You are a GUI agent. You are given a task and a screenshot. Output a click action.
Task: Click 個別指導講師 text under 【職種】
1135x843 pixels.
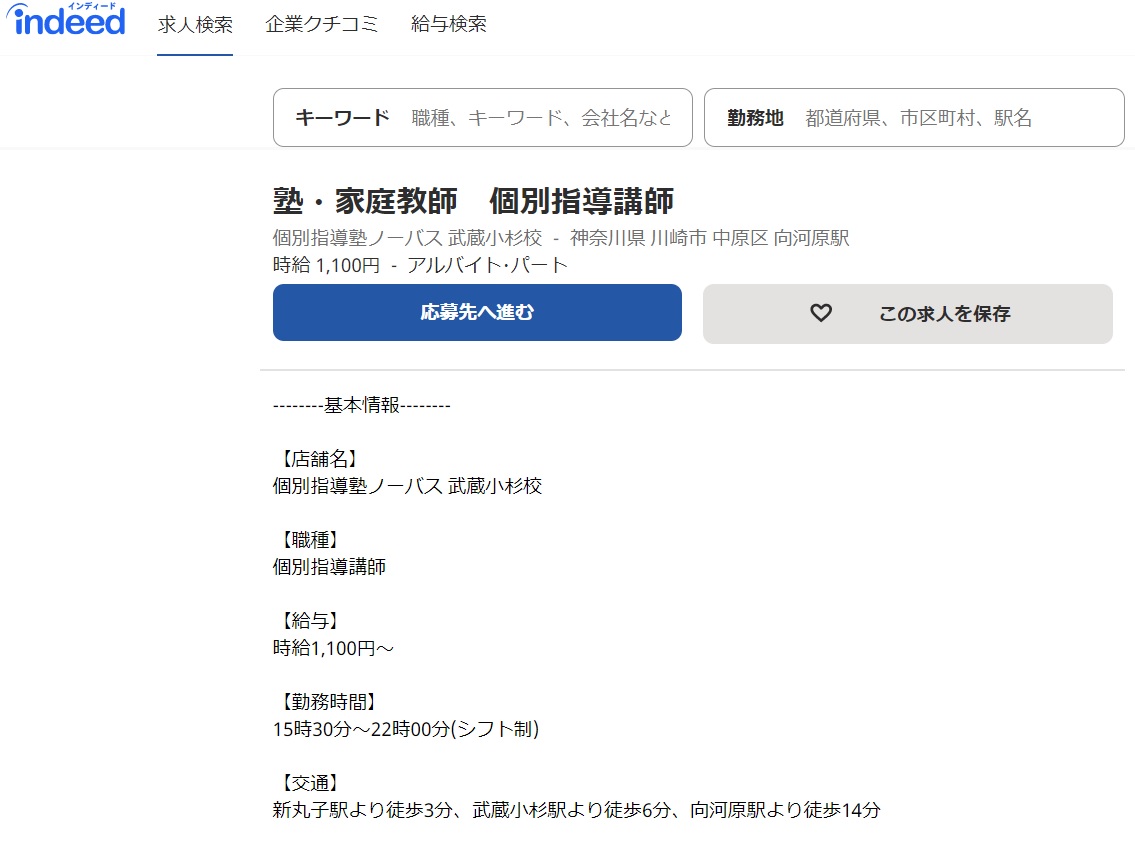pyautogui.click(x=329, y=567)
